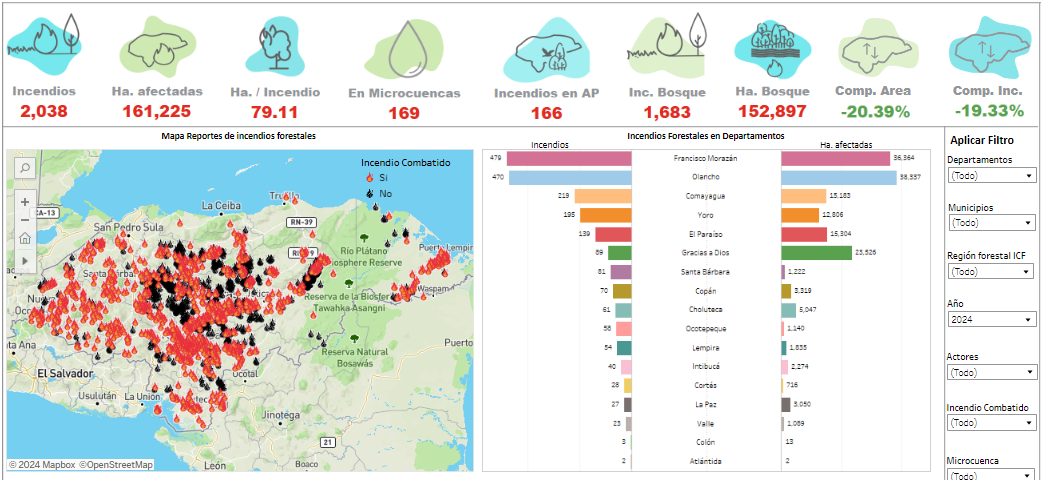This screenshot has height=480, width=1042.
Task: Click the En Microcuencas value 169
Action: click(x=404, y=113)
